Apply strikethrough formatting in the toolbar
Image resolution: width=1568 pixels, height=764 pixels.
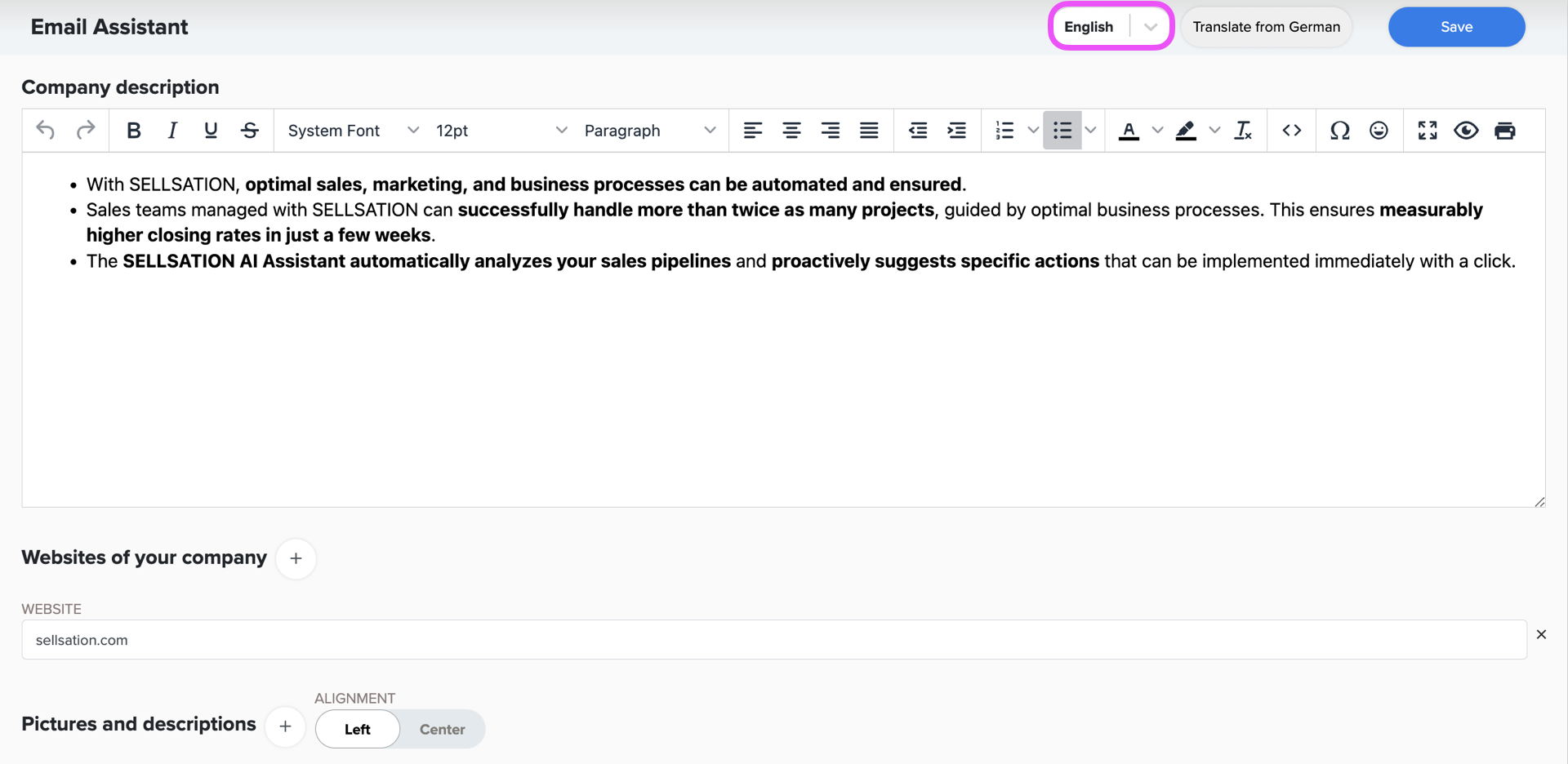[250, 131]
